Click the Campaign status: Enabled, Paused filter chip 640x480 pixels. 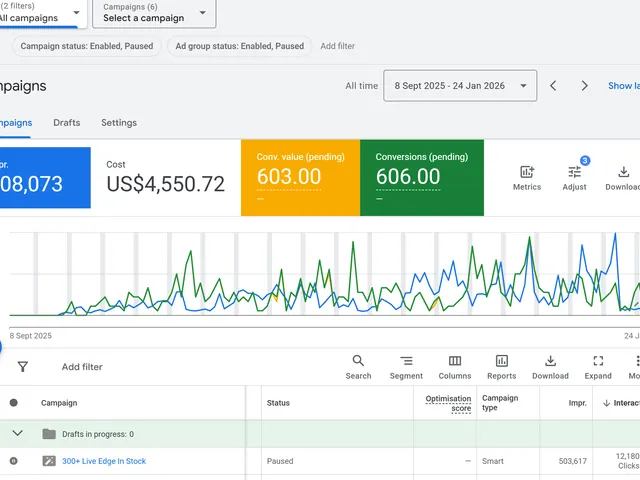click(87, 46)
